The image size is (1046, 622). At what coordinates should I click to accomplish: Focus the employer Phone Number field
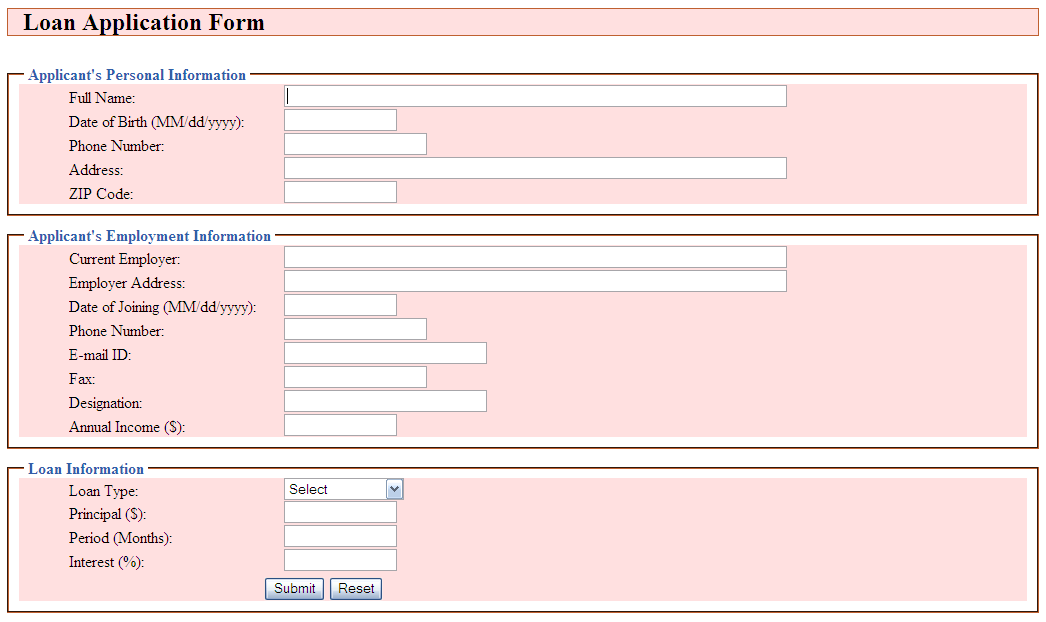pos(355,329)
